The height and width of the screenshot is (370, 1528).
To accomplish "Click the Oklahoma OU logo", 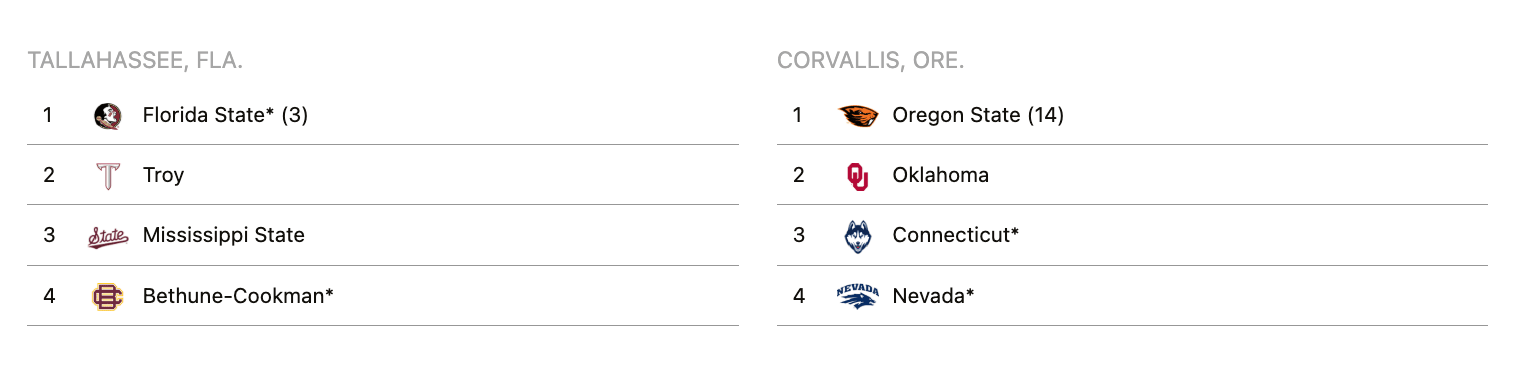I will (x=858, y=176).
